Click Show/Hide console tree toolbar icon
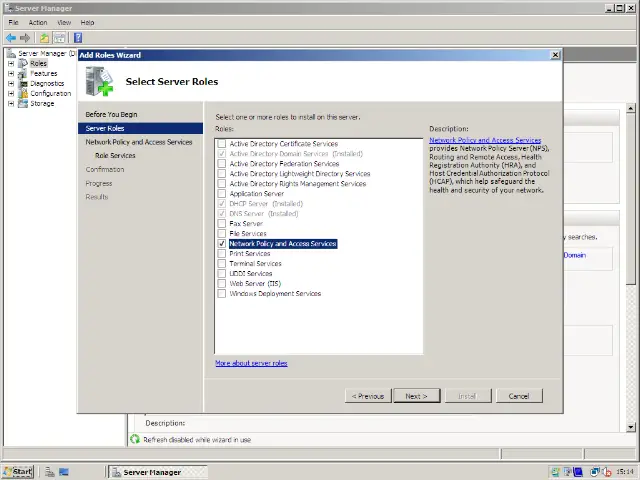The width and height of the screenshot is (640, 480). [60, 38]
